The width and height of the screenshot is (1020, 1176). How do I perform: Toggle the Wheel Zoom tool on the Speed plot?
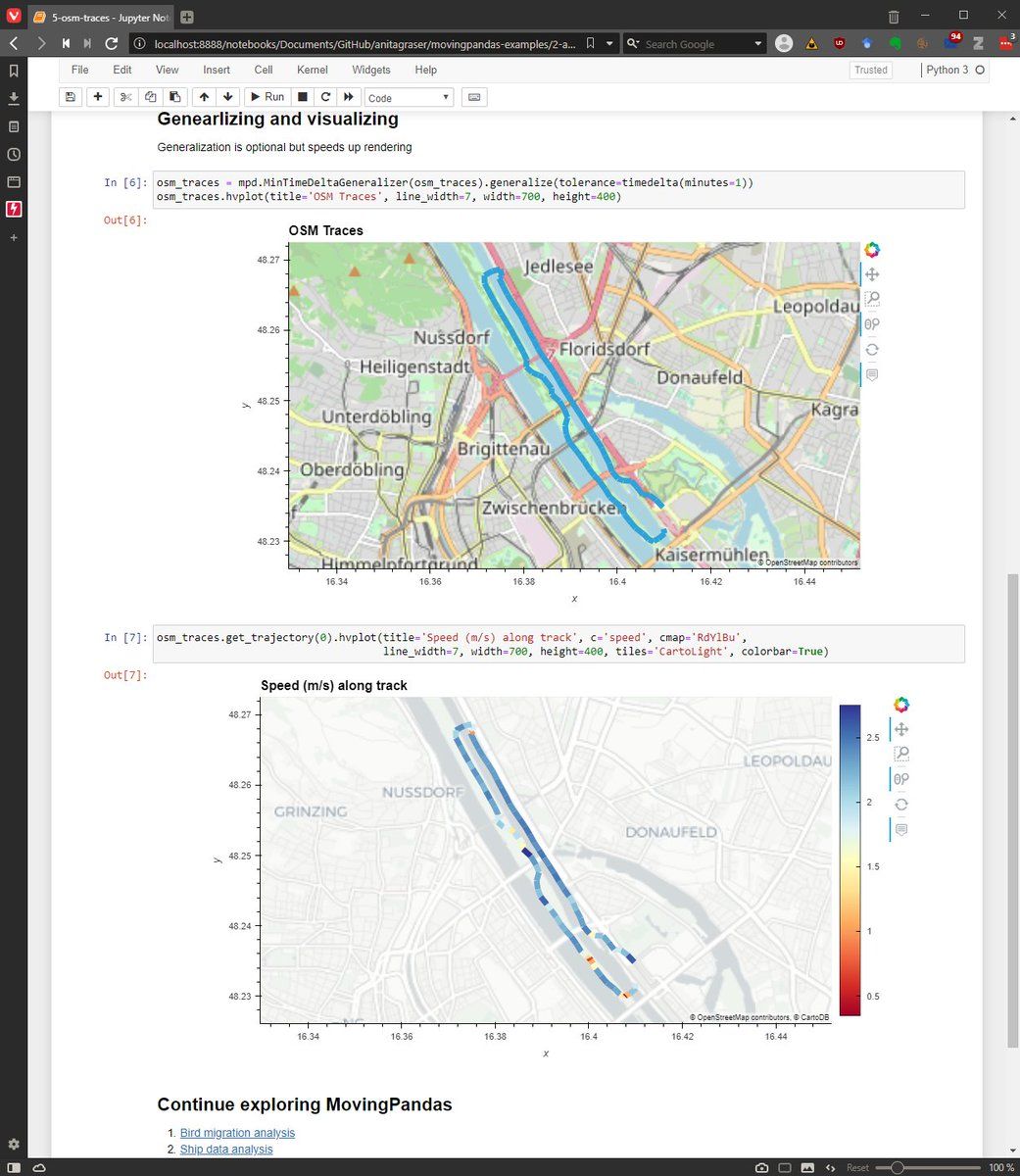tap(901, 779)
